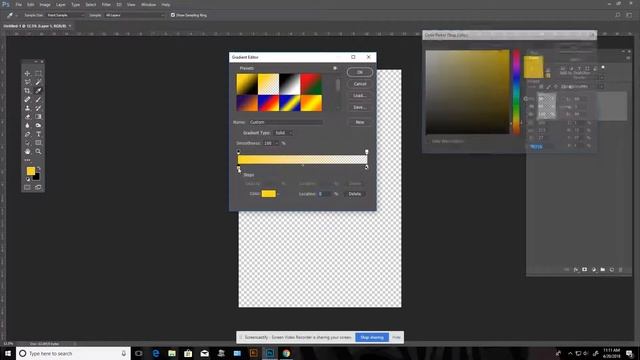Open the Gradient Type dropdown
This screenshot has width=640, height=360.
[283, 133]
